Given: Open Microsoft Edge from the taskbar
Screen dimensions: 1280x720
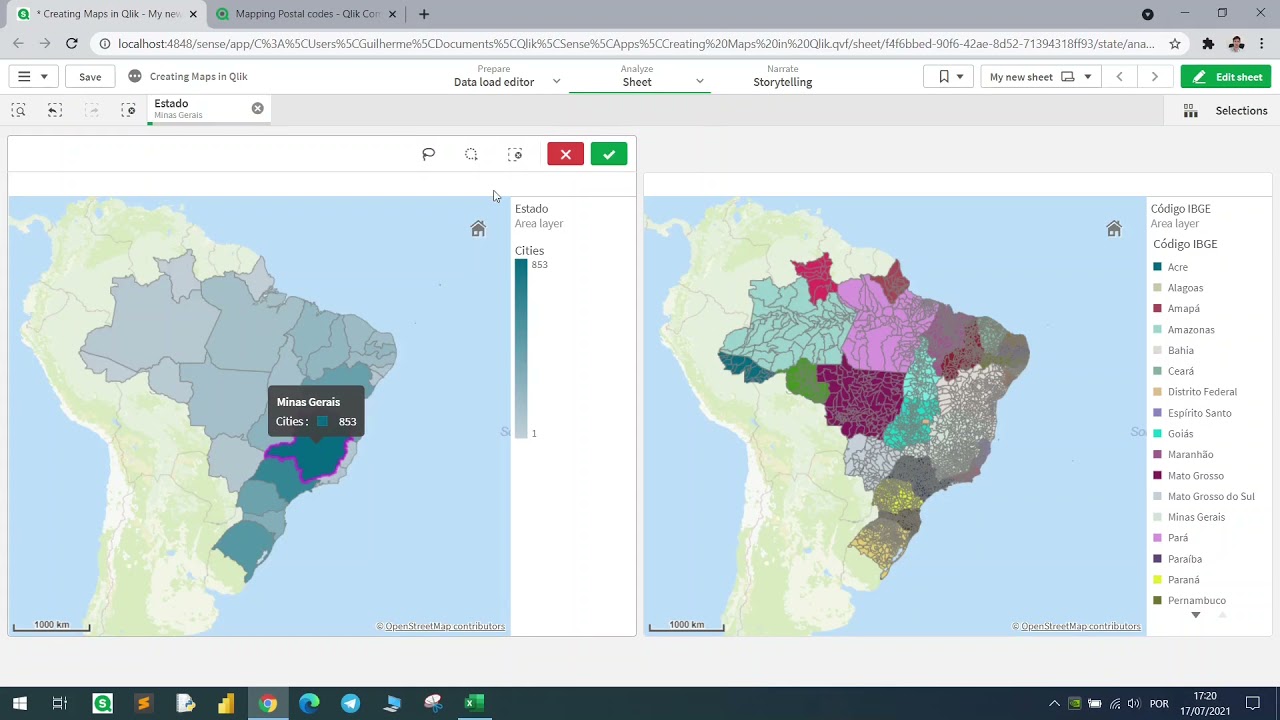Looking at the screenshot, I should click(x=309, y=703).
